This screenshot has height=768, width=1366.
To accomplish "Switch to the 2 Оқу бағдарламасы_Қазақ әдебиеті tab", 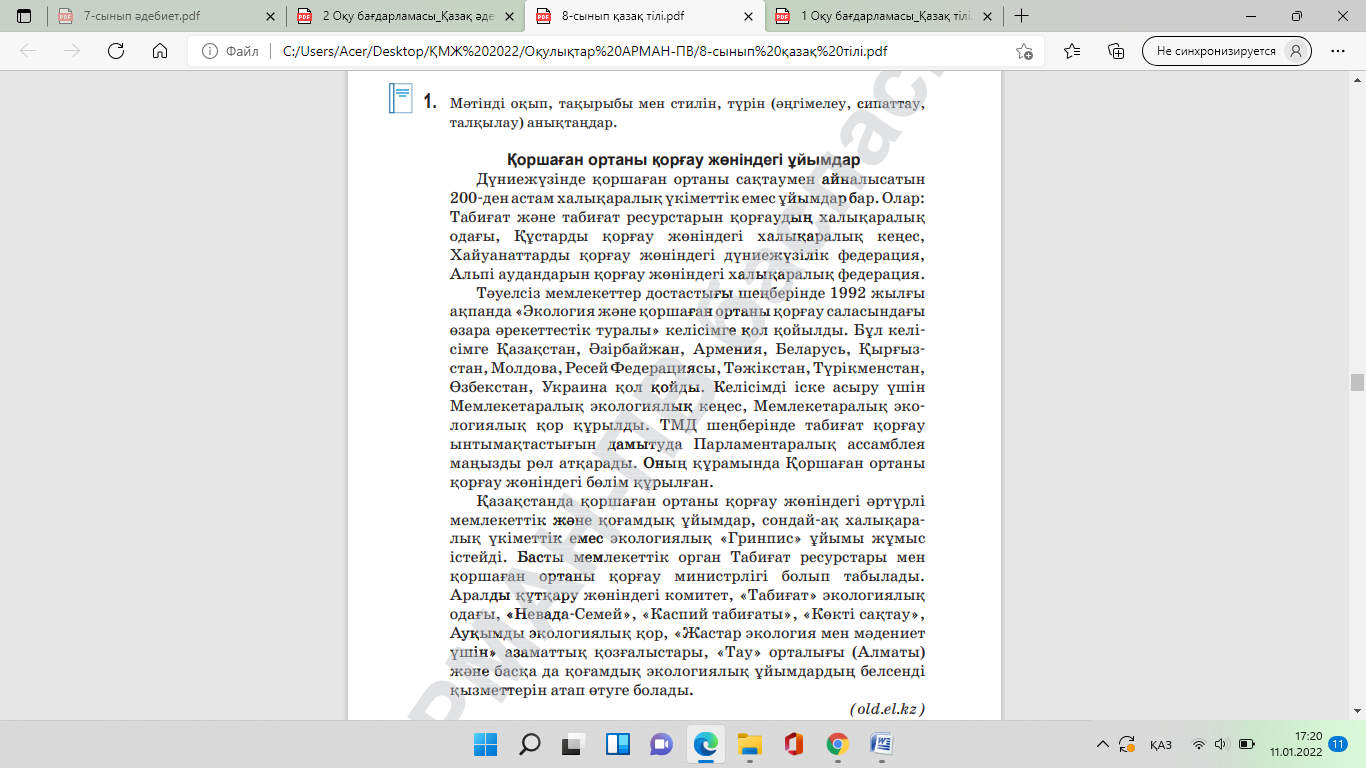I will [406, 16].
